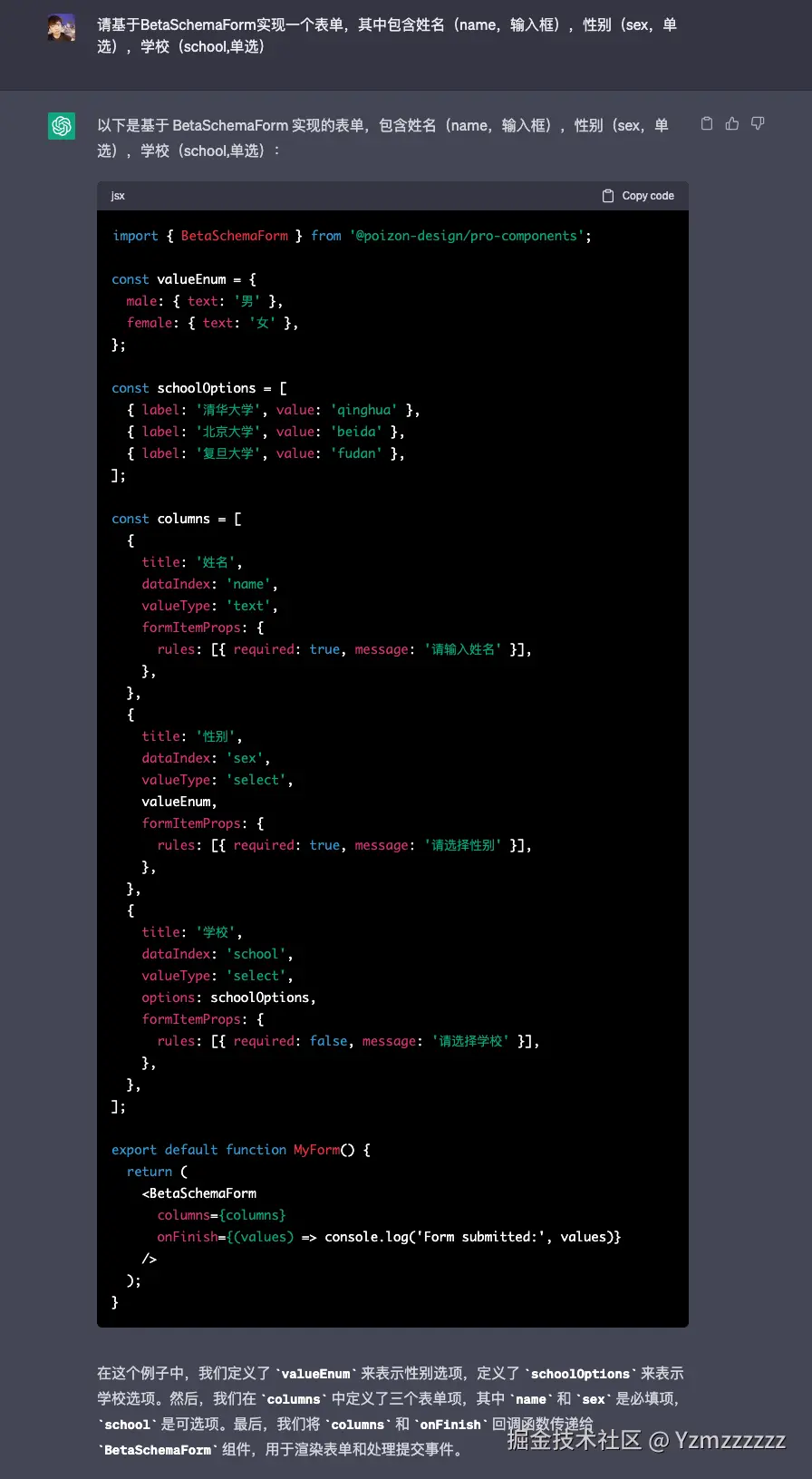Click the jsx language label
The width and height of the screenshot is (812, 1479).
click(x=118, y=196)
